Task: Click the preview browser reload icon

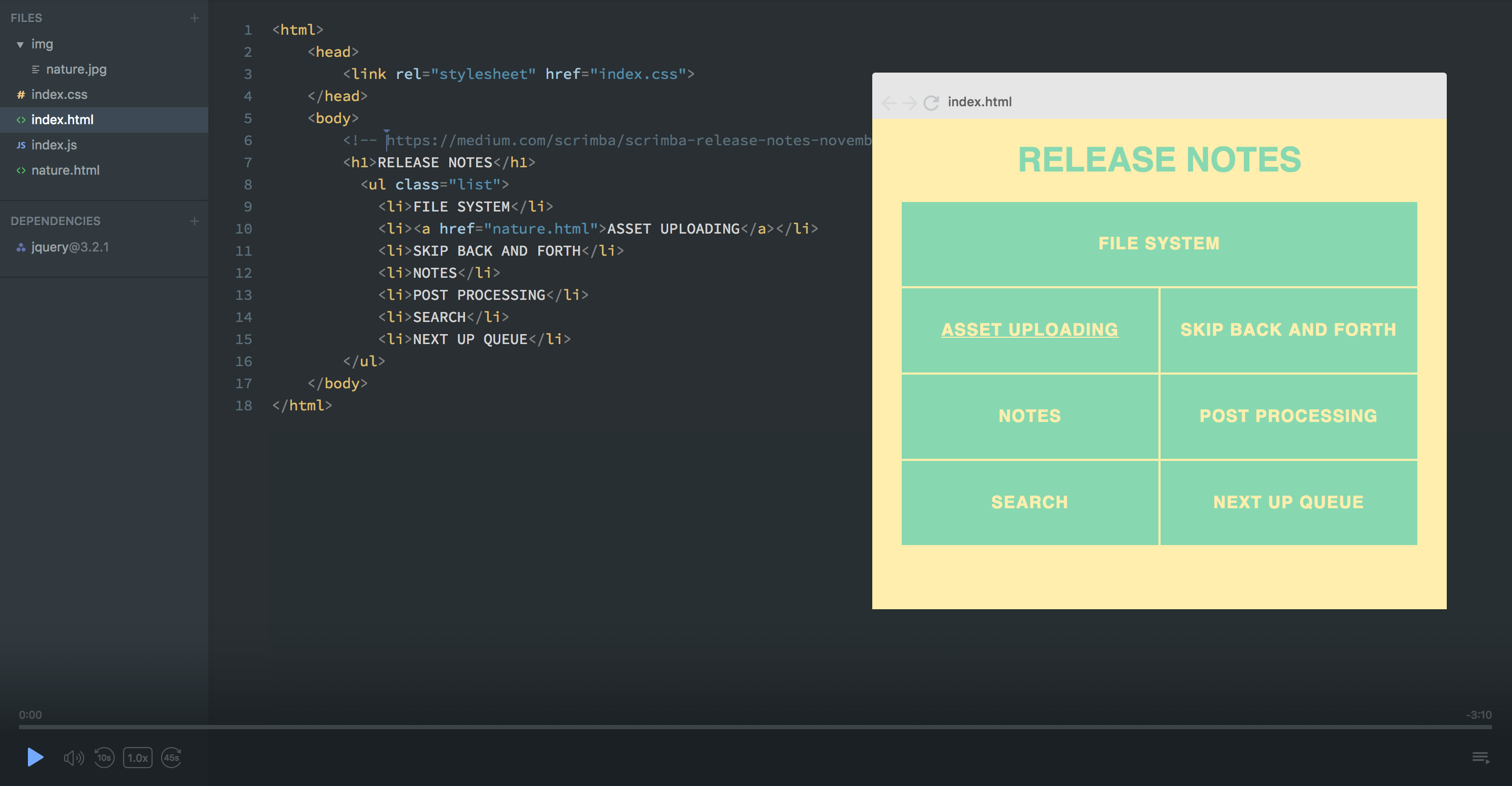Action: pos(931,103)
